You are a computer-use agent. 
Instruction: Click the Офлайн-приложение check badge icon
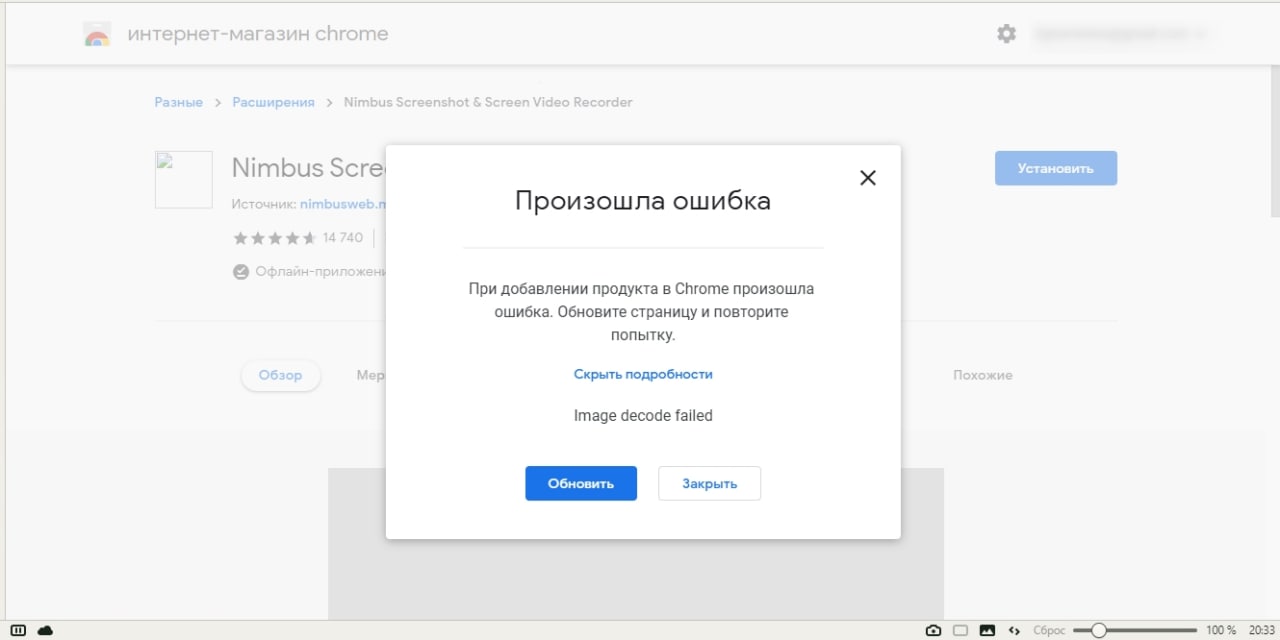(x=240, y=271)
